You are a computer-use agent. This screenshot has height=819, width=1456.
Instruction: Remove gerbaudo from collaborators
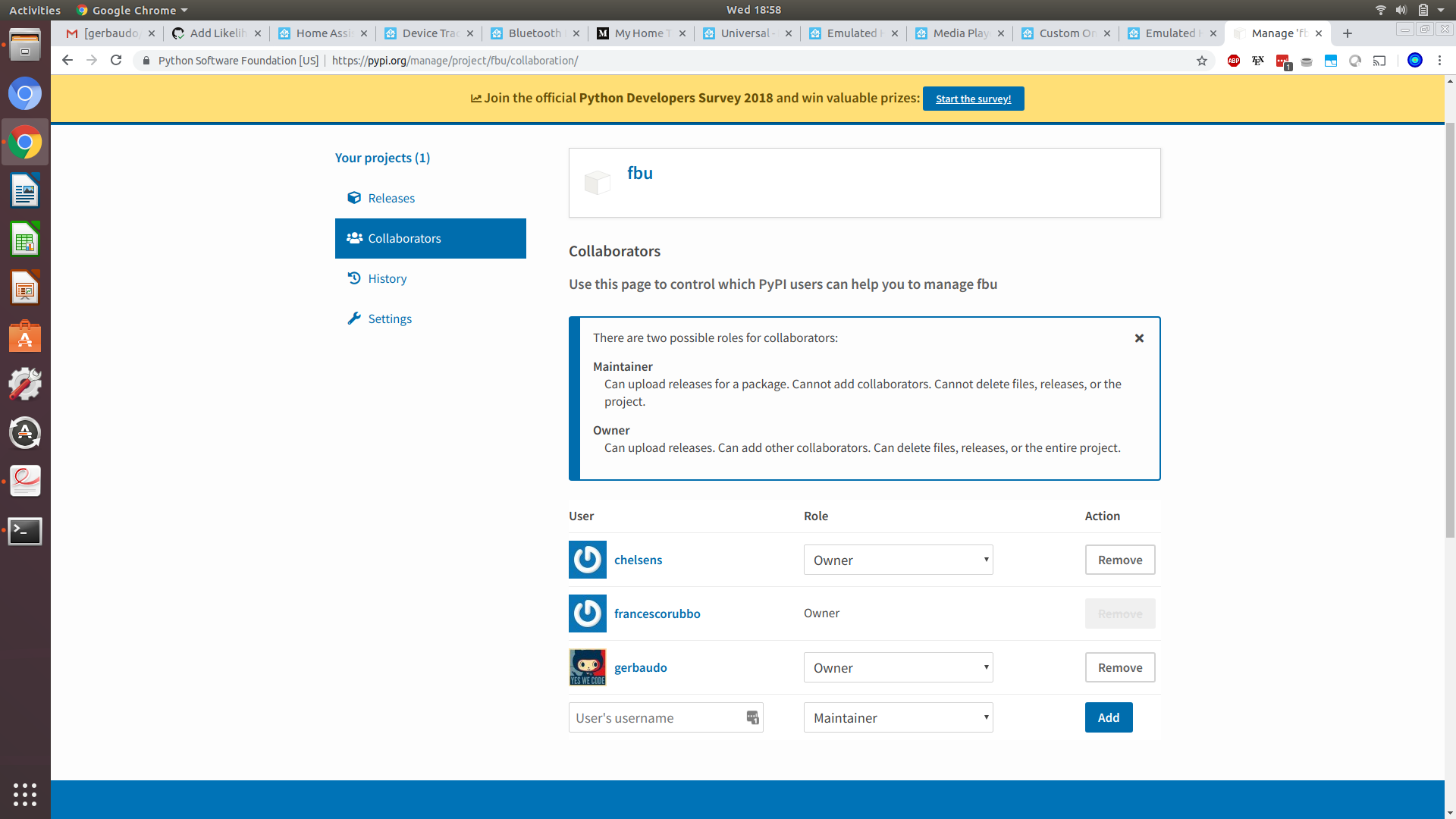click(x=1119, y=668)
